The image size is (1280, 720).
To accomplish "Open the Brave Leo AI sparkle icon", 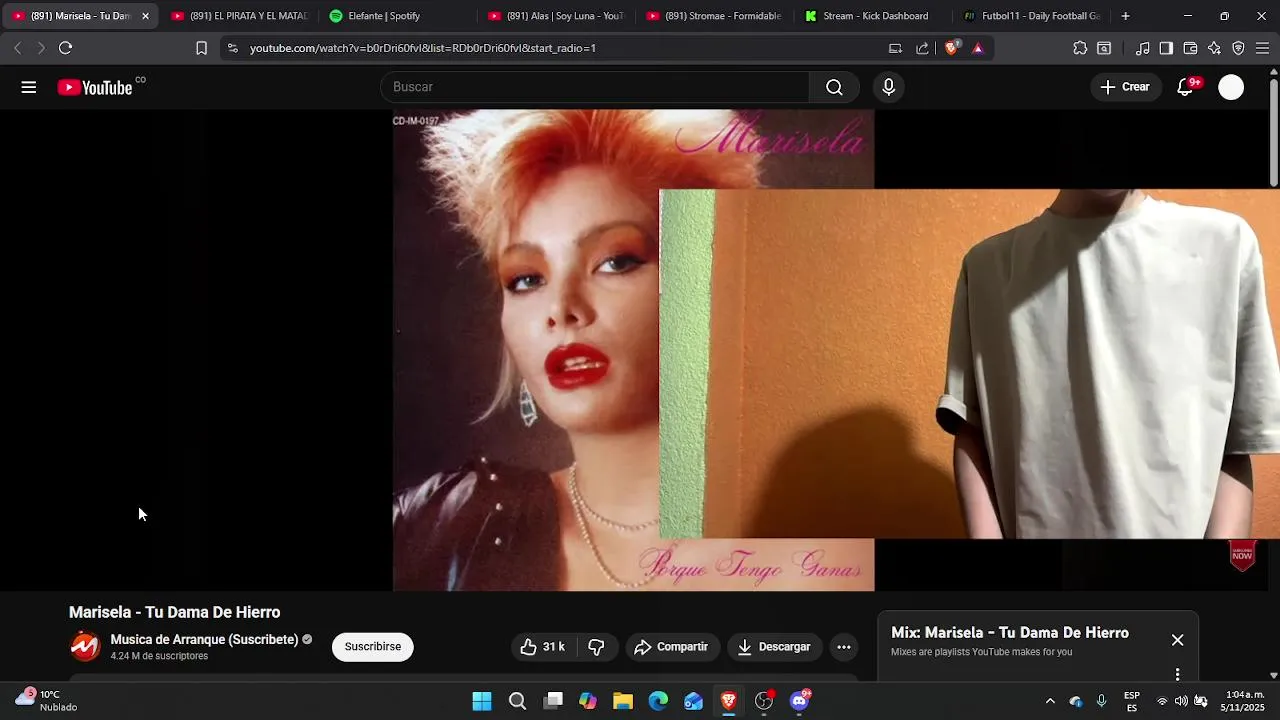I will point(1214,48).
